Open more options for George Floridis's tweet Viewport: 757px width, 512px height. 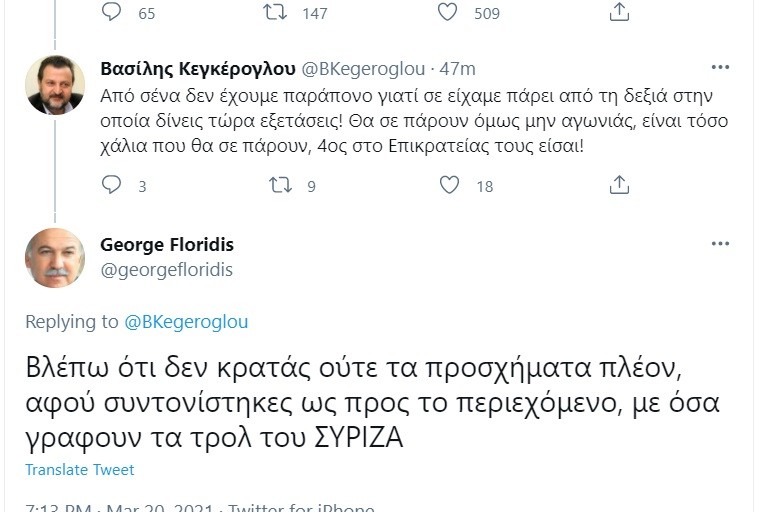[720, 244]
